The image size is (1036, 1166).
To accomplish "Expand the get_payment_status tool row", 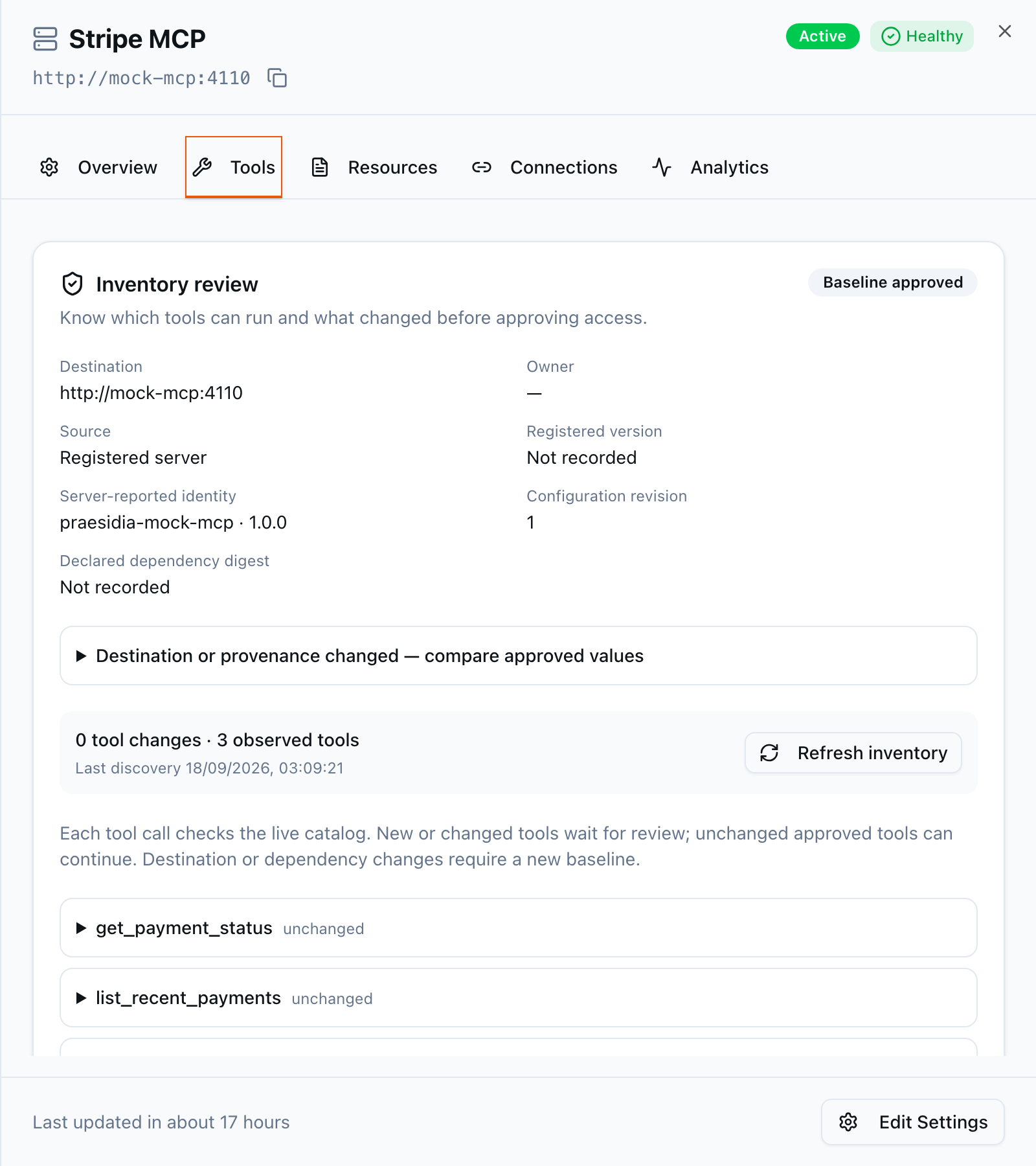I will (x=519, y=928).
